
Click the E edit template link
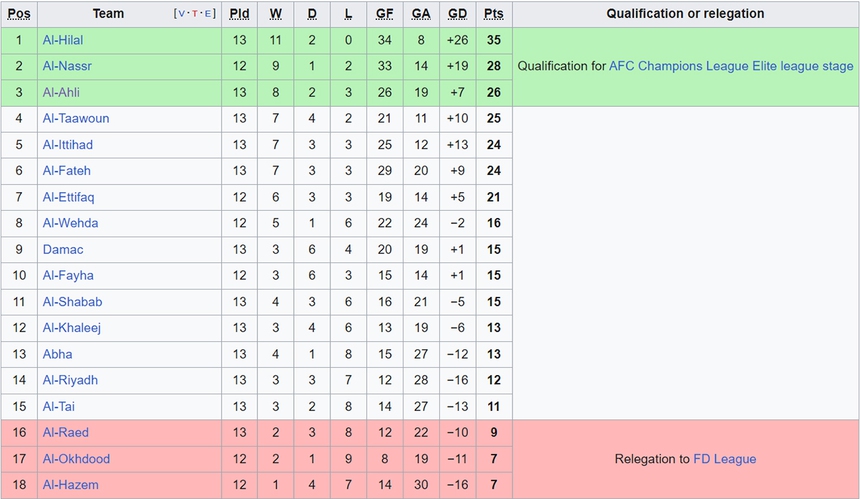(208, 14)
